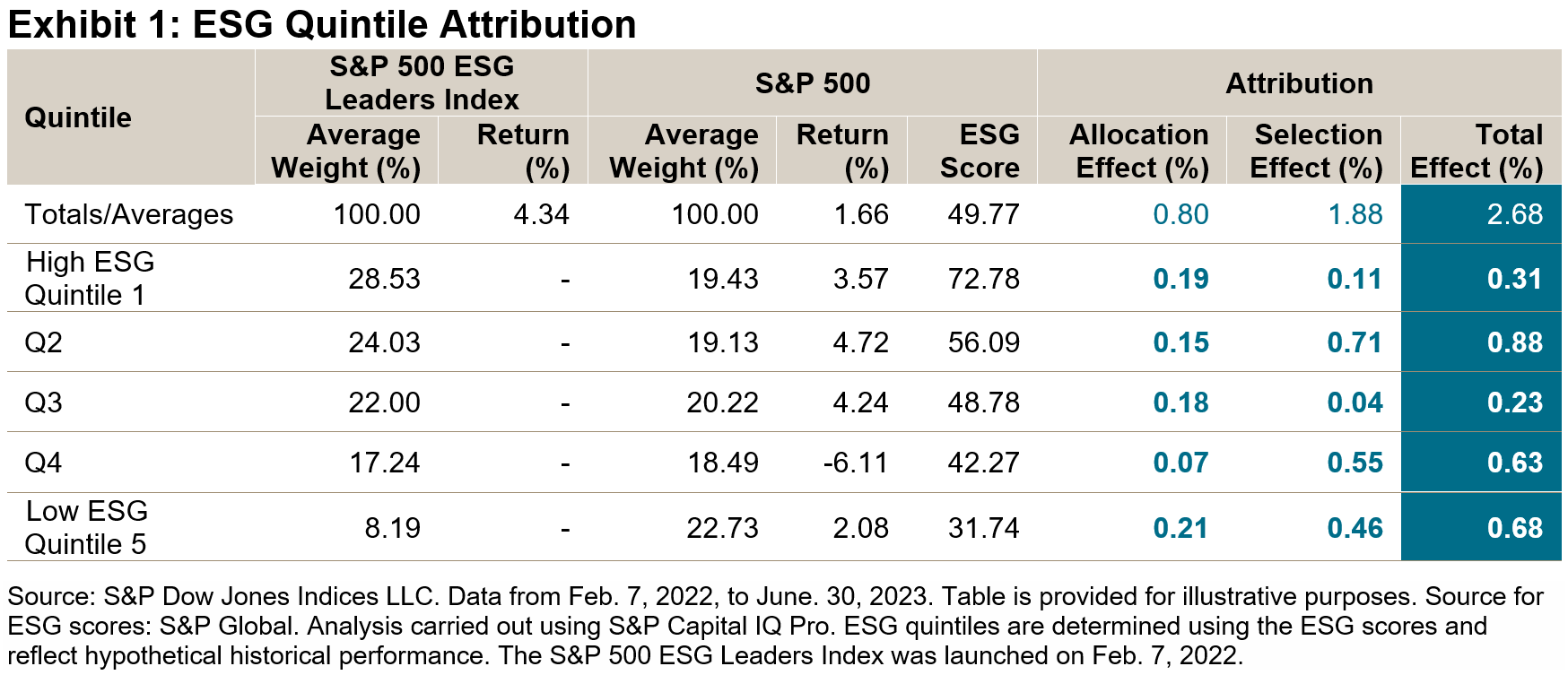Click the ESG Score column header
This screenshot has height=675, width=1568.
point(979,151)
